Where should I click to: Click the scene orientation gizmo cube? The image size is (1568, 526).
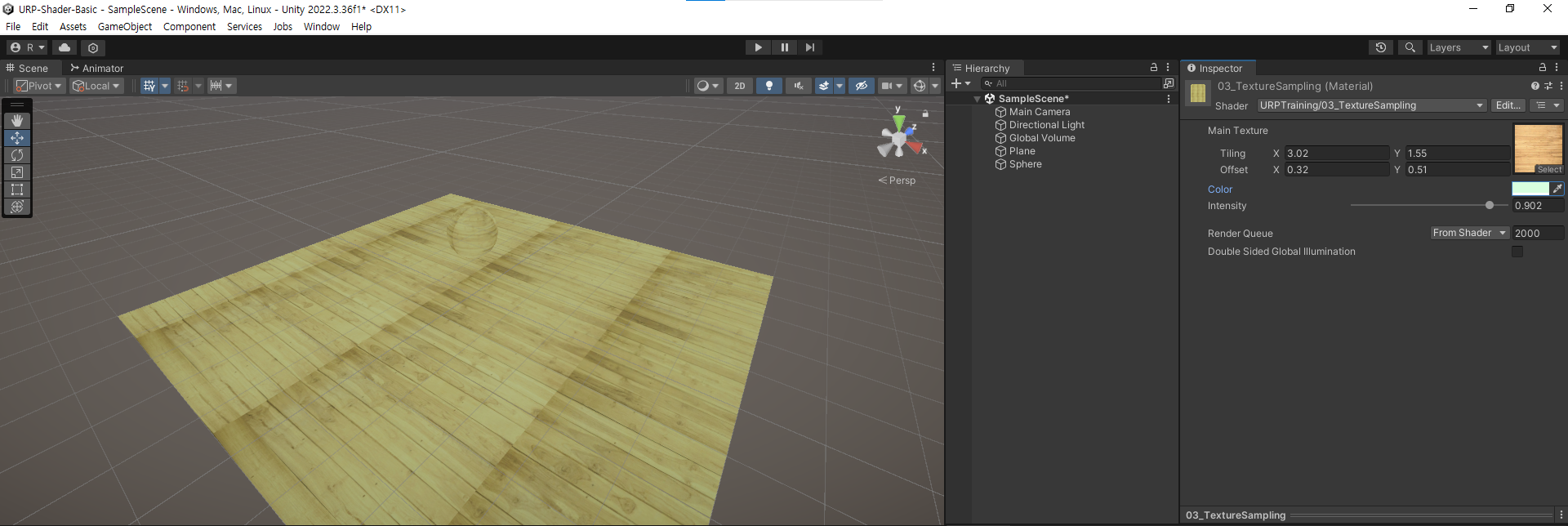pos(899,139)
